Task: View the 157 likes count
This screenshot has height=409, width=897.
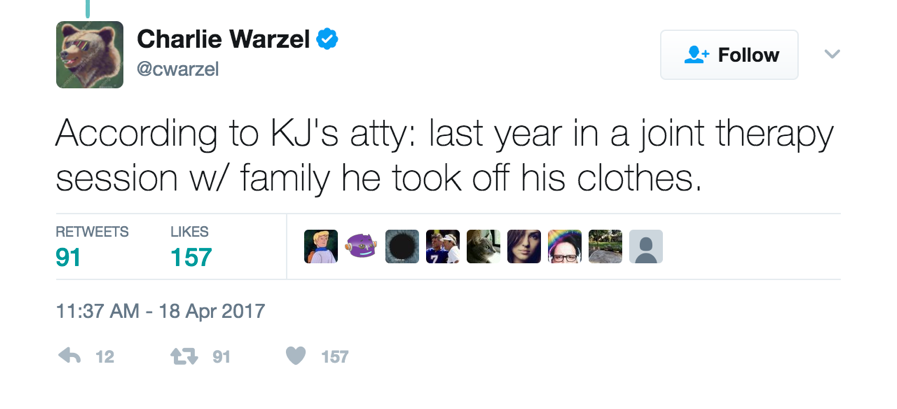Action: [x=191, y=257]
